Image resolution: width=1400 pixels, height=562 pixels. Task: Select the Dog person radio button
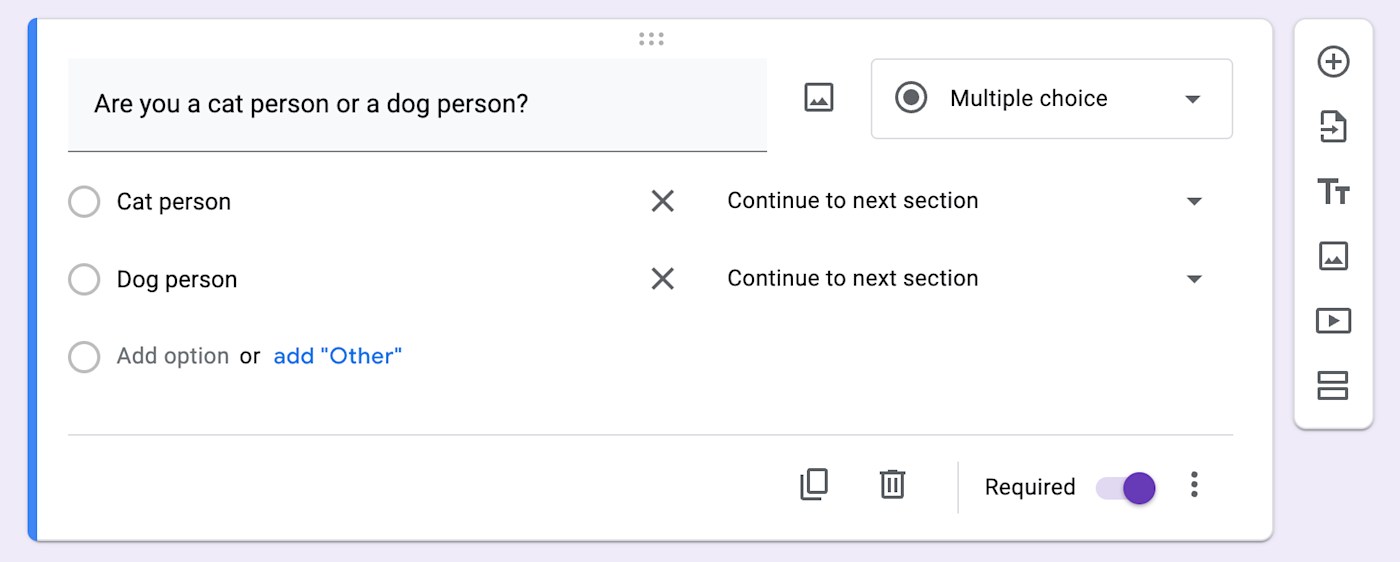coord(84,280)
